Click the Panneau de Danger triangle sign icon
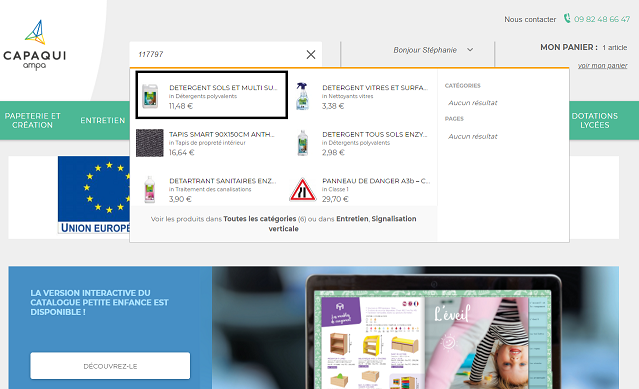The image size is (639, 389). pyautogui.click(x=302, y=189)
